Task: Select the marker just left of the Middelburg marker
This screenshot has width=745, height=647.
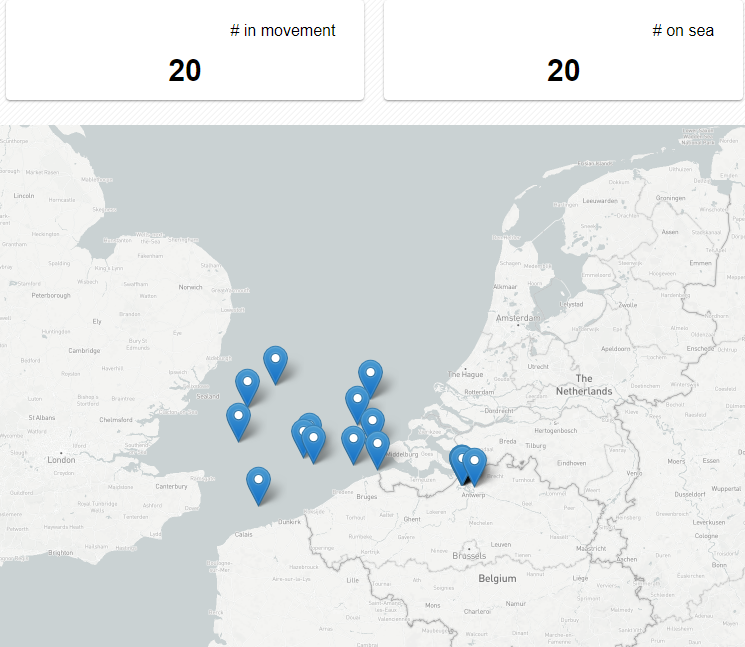Action: (352, 442)
